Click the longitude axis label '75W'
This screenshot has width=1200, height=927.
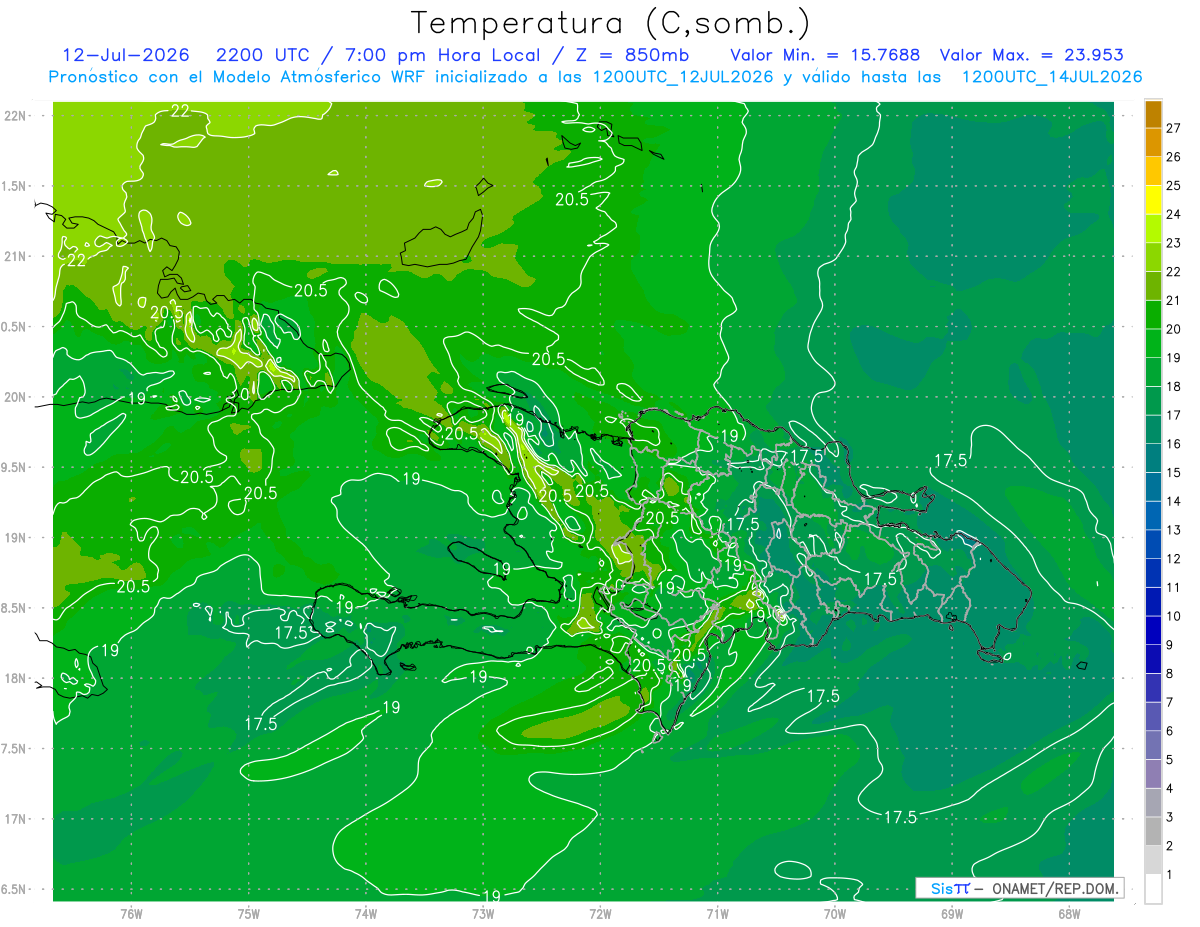(x=249, y=913)
